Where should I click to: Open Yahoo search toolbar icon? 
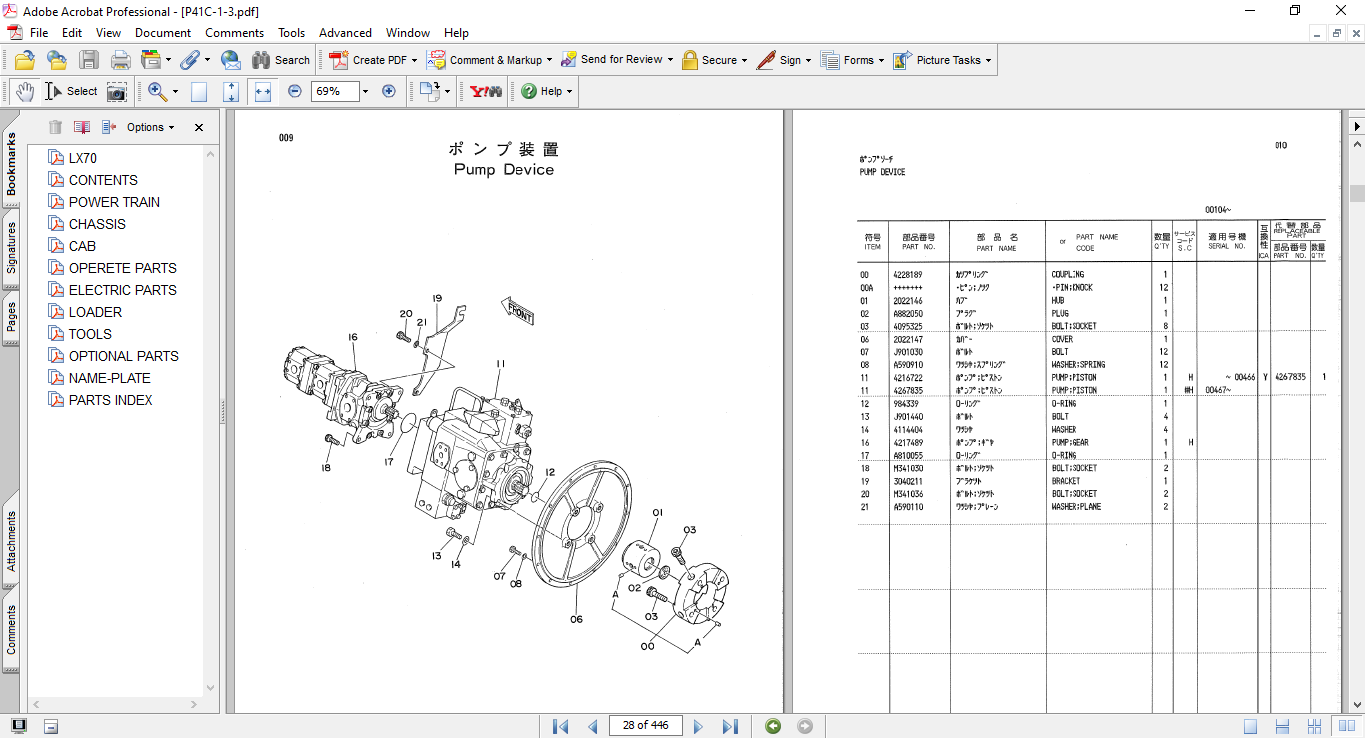(x=486, y=91)
